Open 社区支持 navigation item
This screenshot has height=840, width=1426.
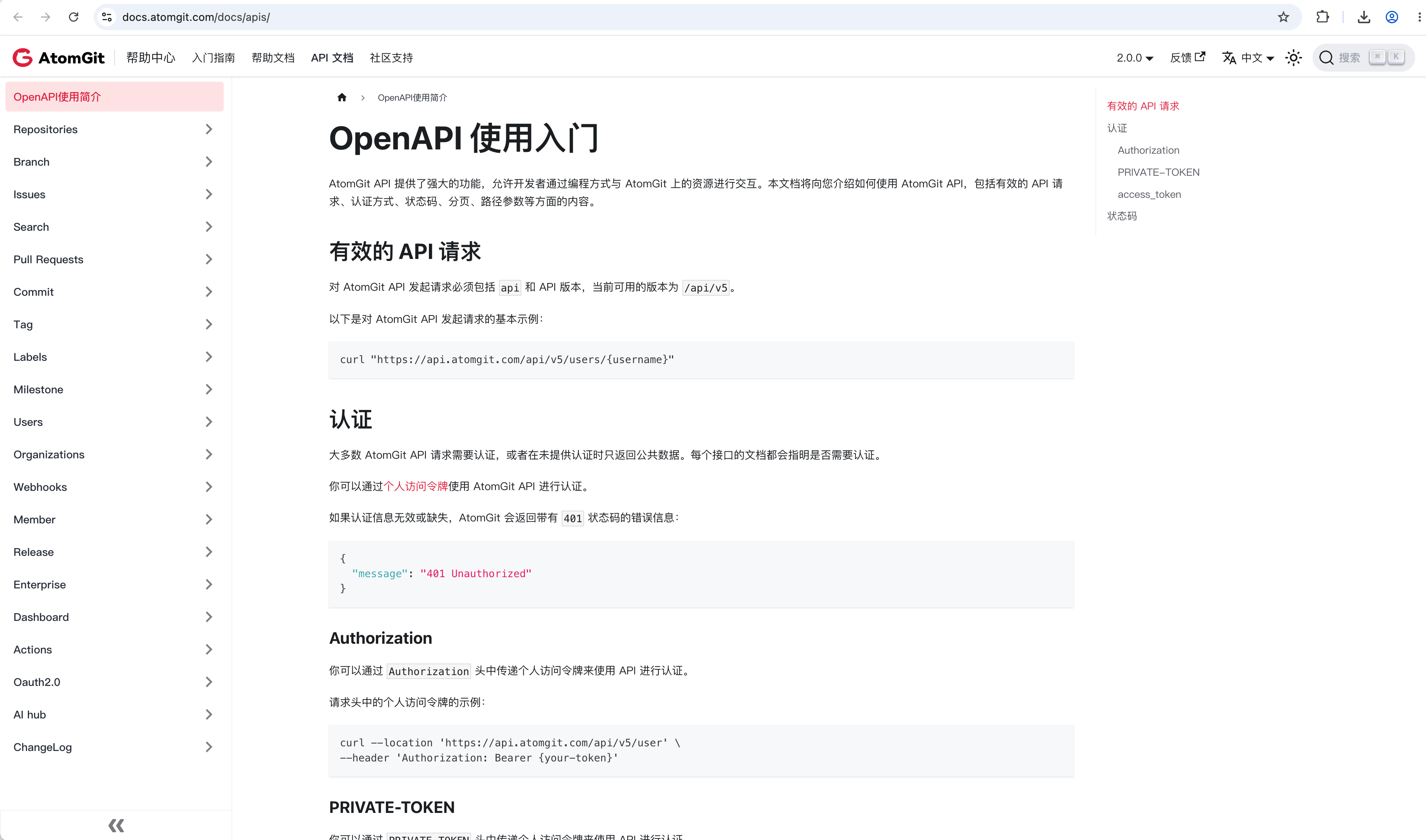point(391,58)
